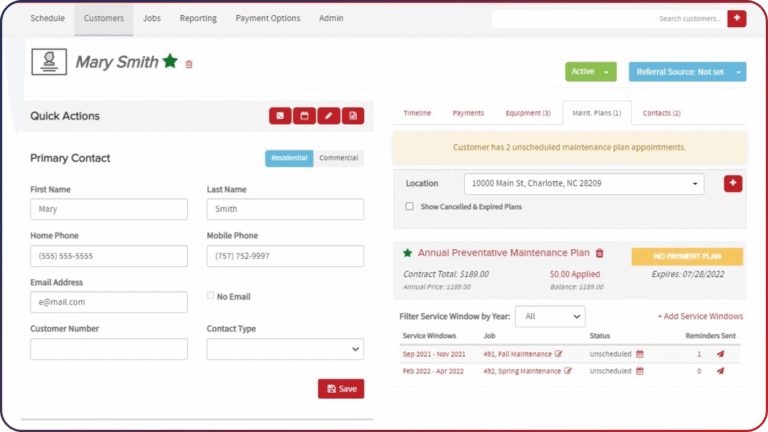The image size is (768, 432).
Task: Click the unscheduled maintenance plan appointments banner
Action: [x=570, y=147]
